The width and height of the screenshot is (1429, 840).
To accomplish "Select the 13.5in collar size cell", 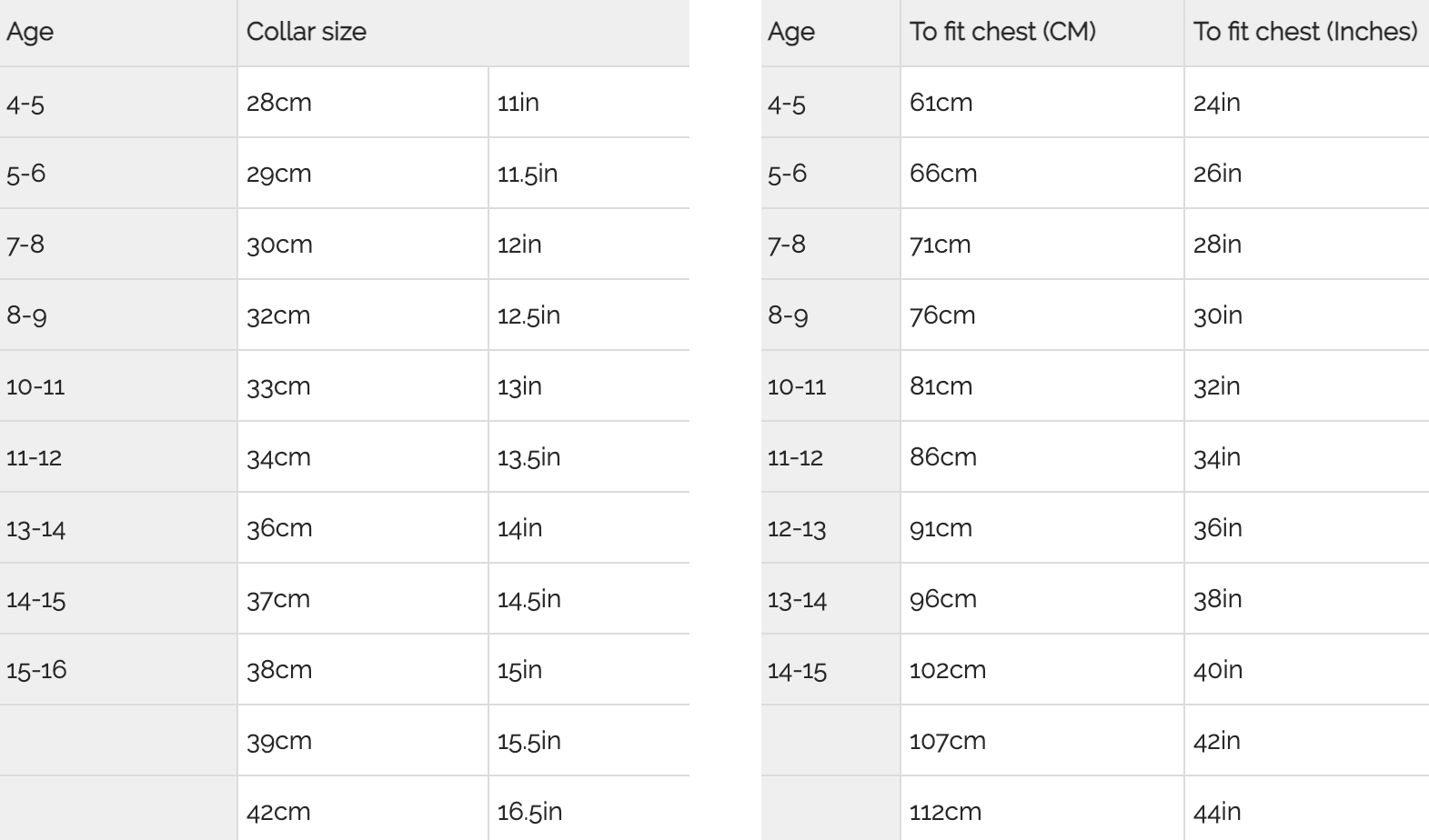I will pyautogui.click(x=528, y=457).
